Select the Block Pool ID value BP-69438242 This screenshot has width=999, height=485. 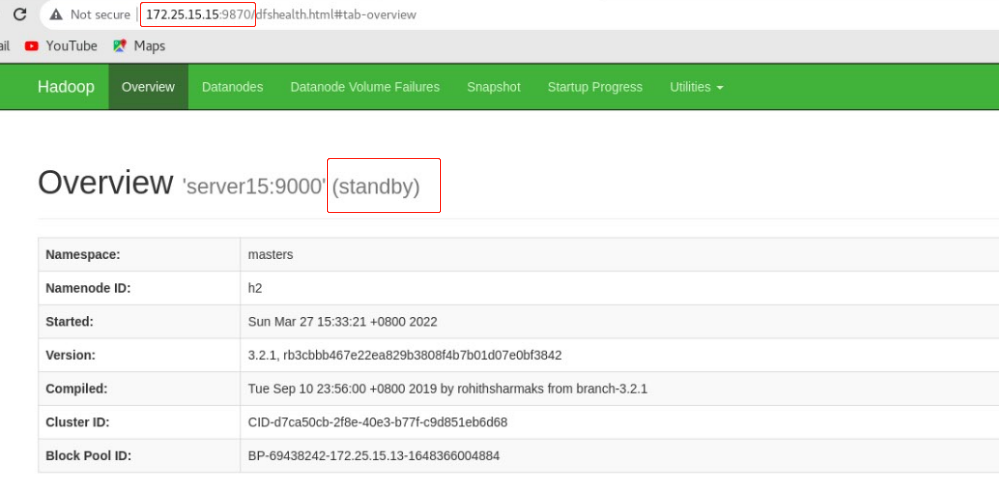point(373,456)
